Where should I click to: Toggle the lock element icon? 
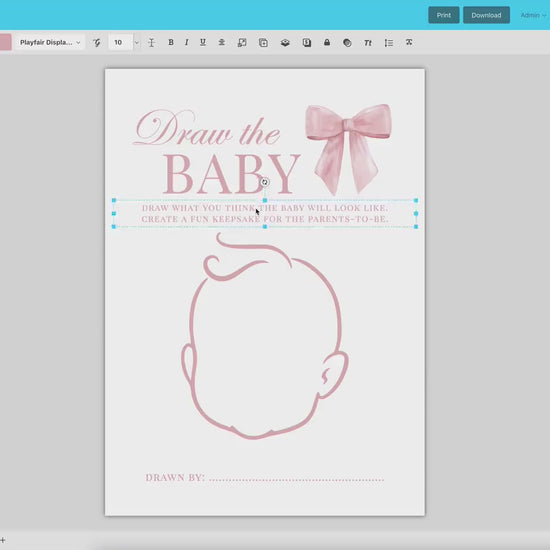pos(327,42)
